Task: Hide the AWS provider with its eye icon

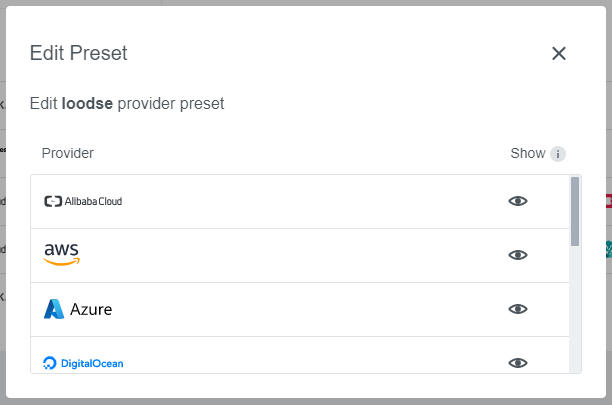Action: pos(518,255)
